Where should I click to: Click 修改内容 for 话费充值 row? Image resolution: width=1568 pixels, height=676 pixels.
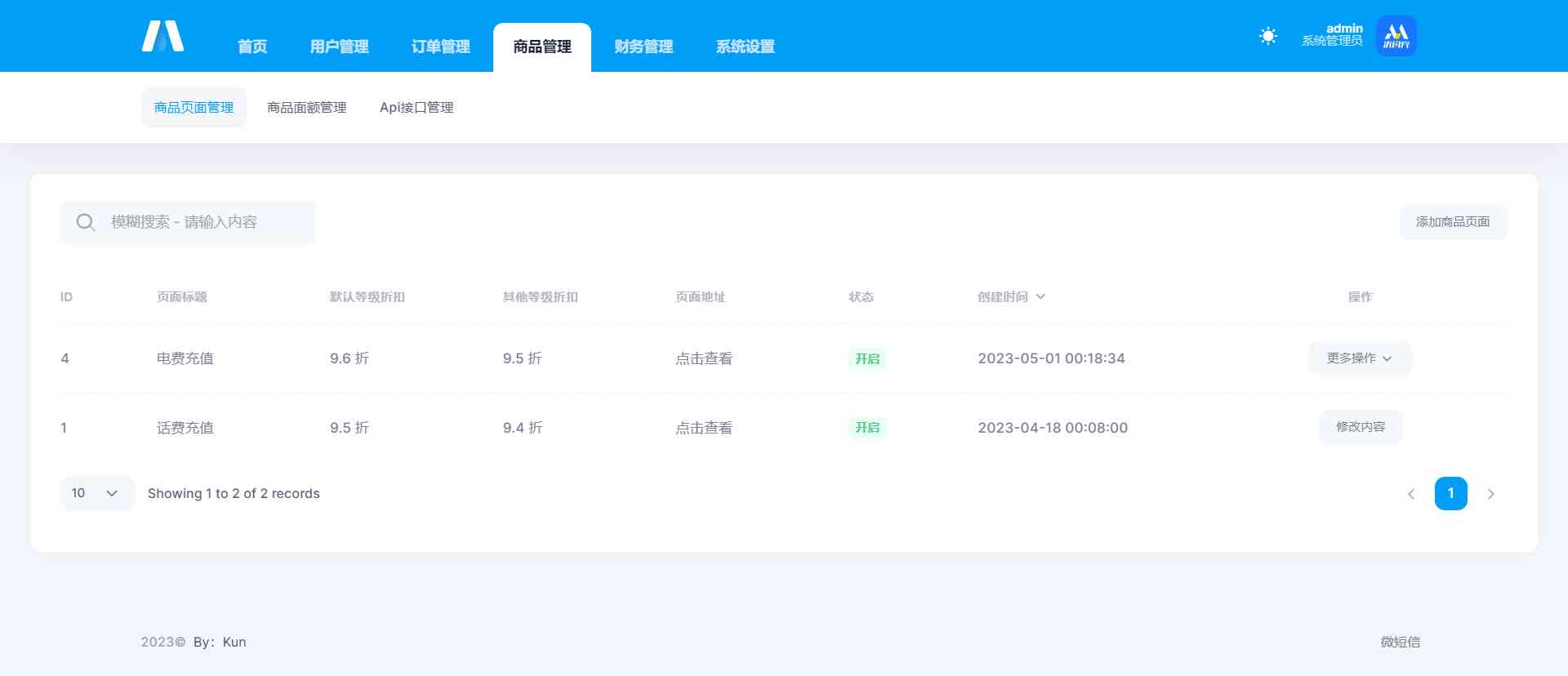[x=1360, y=427]
